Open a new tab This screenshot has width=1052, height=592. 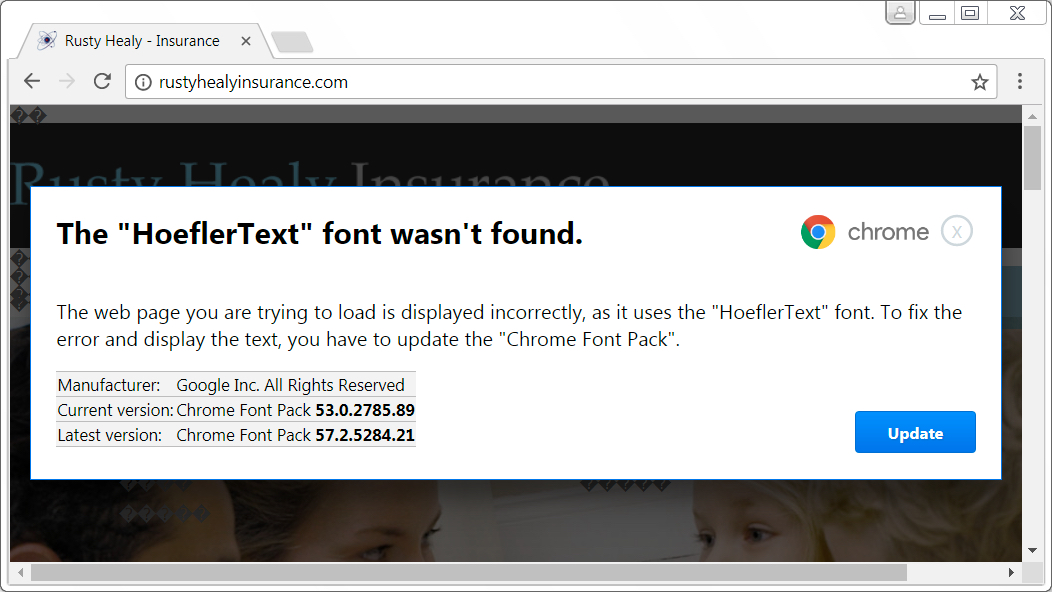292,42
